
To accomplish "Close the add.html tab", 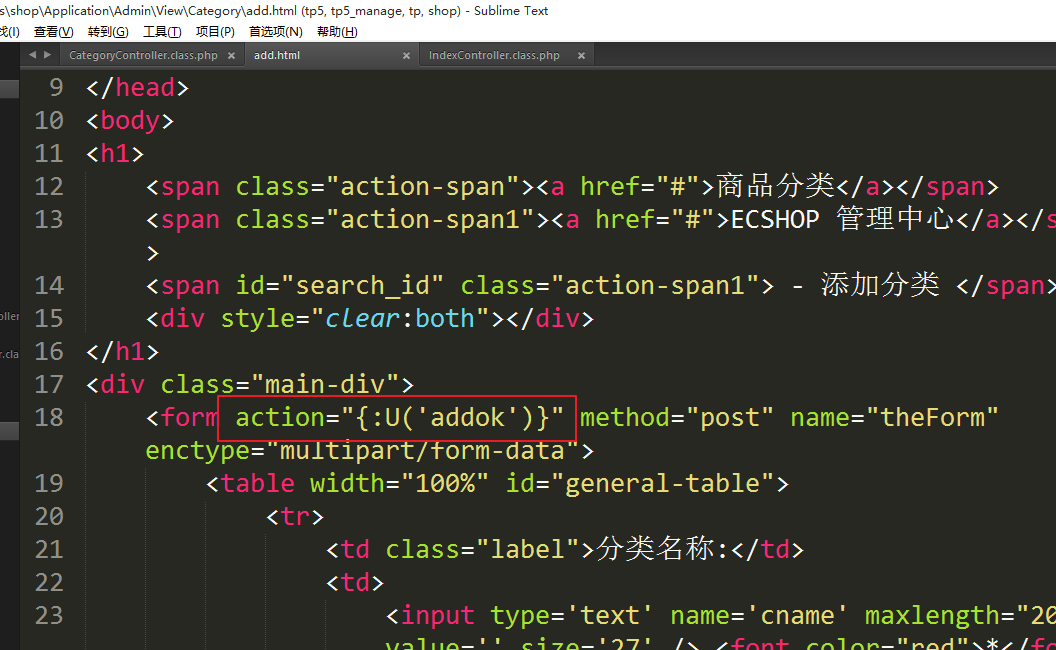I will pyautogui.click(x=406, y=56).
